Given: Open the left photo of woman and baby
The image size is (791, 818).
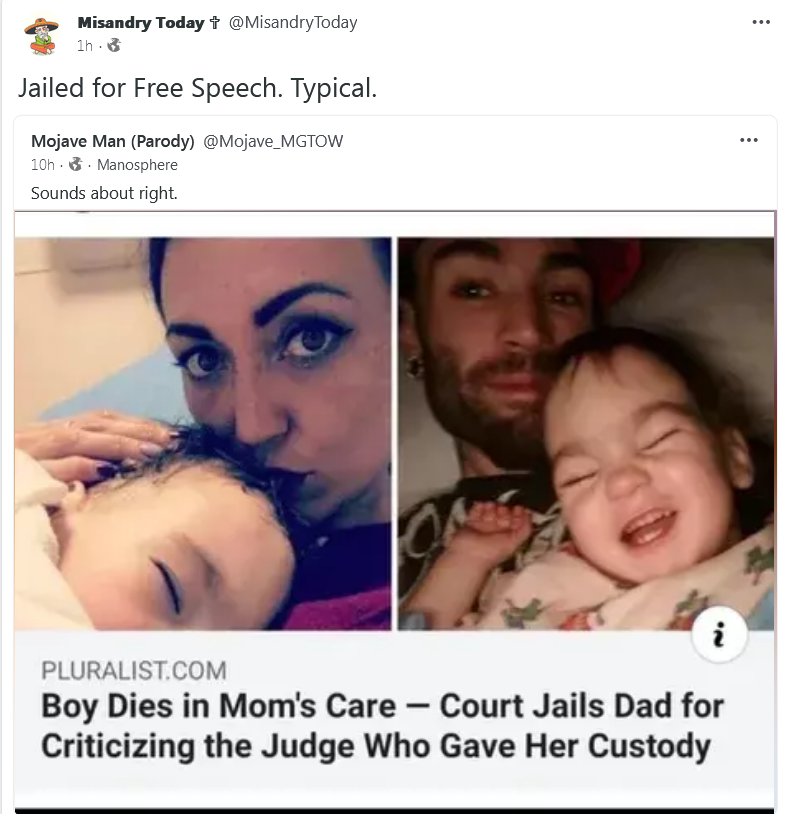Looking at the screenshot, I should pyautogui.click(x=203, y=434).
